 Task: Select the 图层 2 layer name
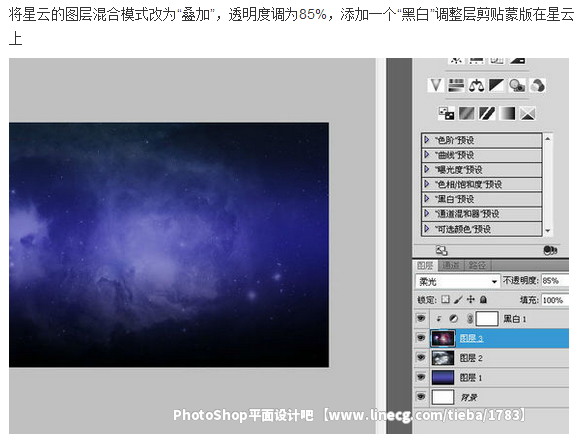pos(471,358)
